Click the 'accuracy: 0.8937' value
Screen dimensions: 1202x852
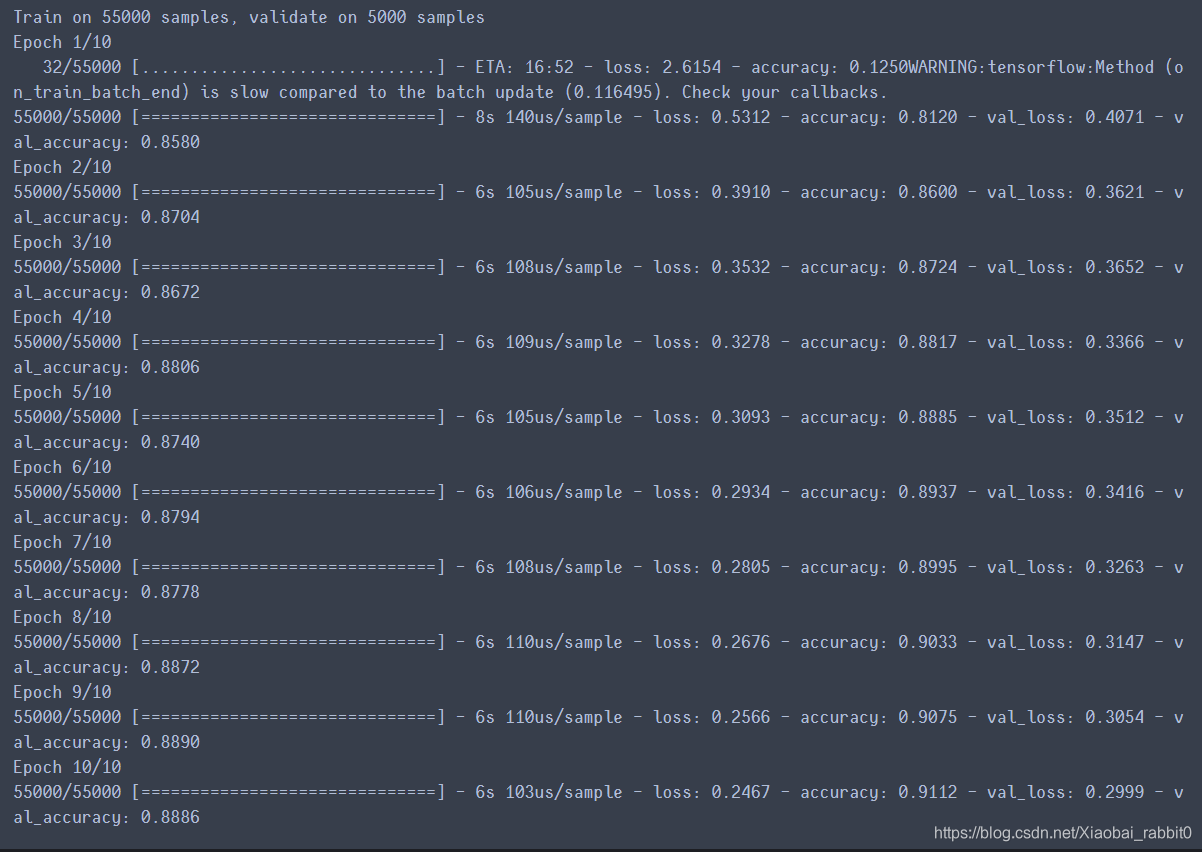click(x=878, y=492)
